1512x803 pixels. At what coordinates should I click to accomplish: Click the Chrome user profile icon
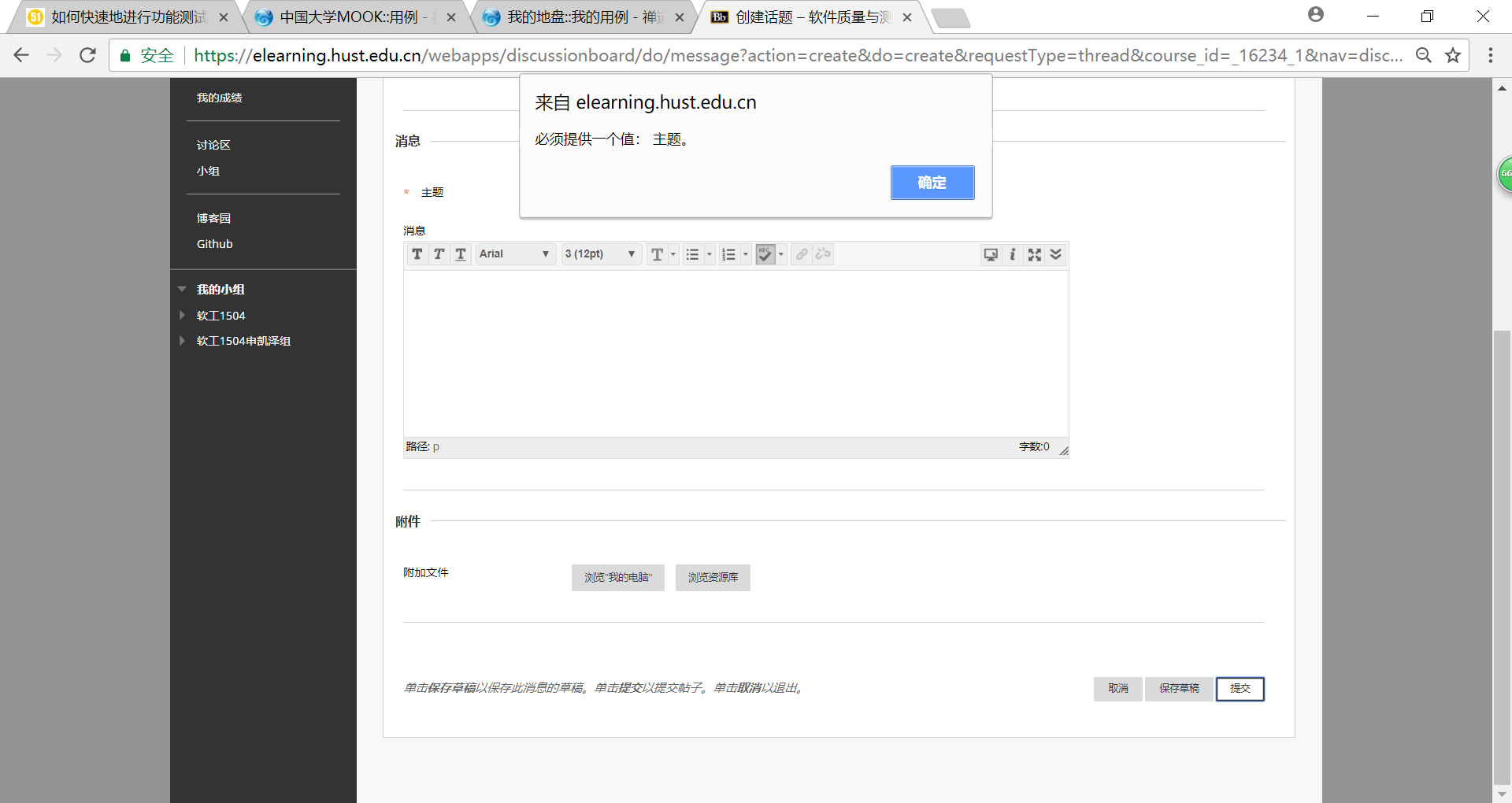[x=1316, y=14]
